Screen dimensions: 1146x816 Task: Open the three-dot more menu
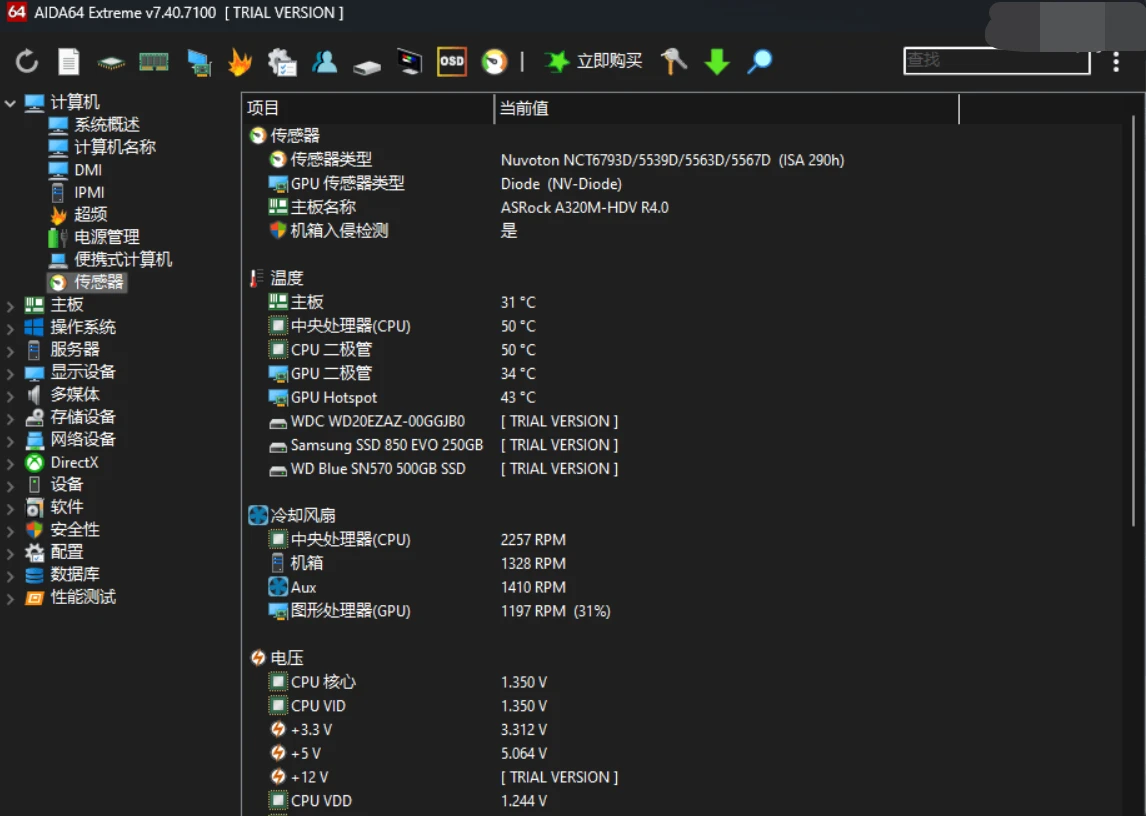click(x=1116, y=61)
